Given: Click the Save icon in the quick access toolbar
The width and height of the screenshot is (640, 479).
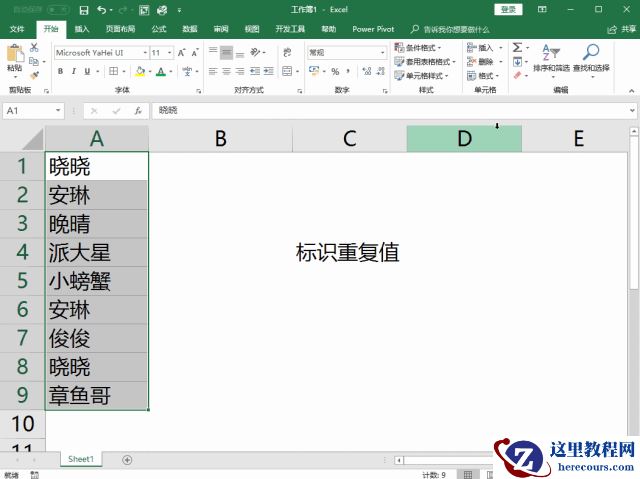Looking at the screenshot, I should click(84, 10).
